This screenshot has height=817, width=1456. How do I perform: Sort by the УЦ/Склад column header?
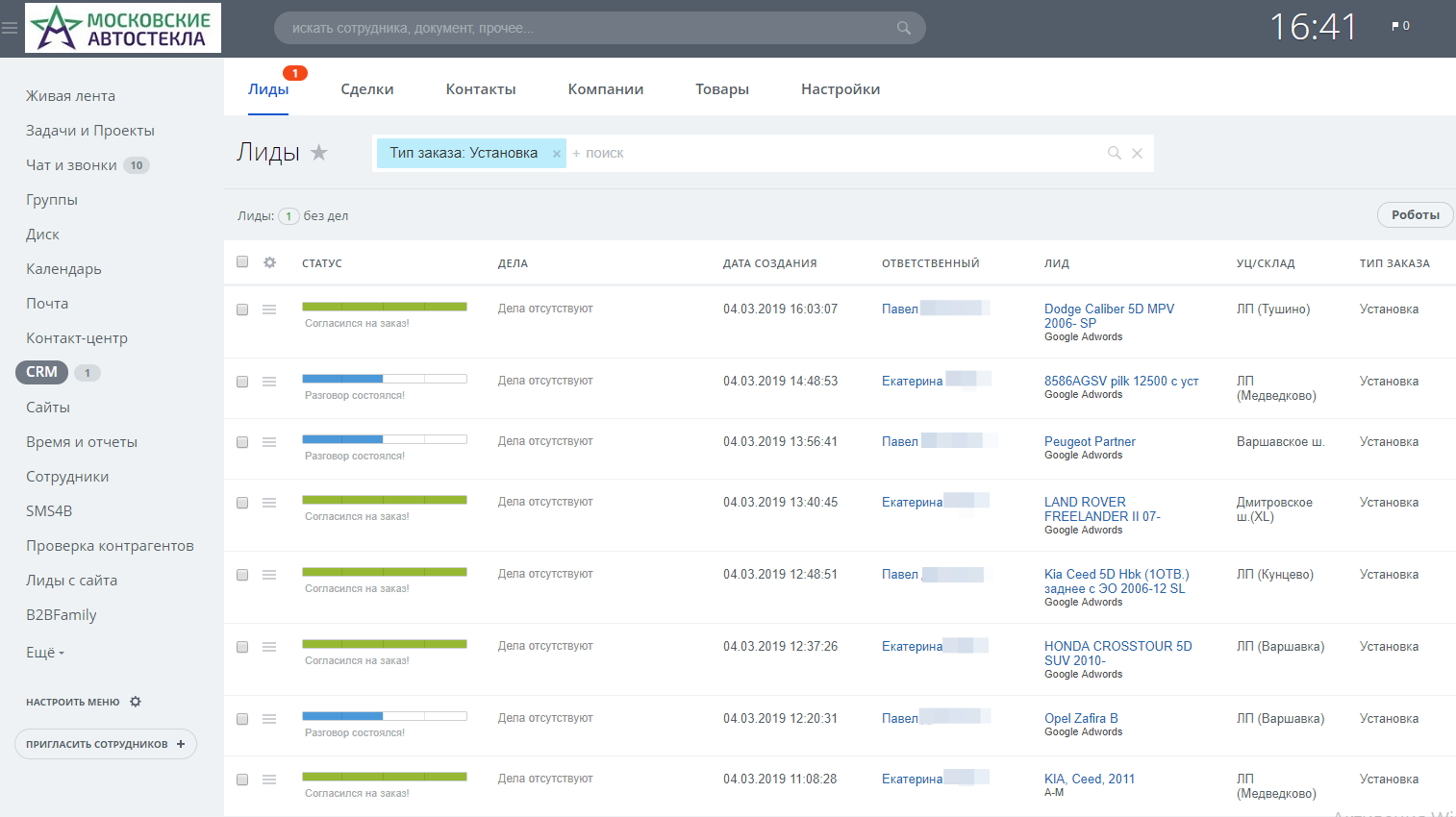point(1266,263)
